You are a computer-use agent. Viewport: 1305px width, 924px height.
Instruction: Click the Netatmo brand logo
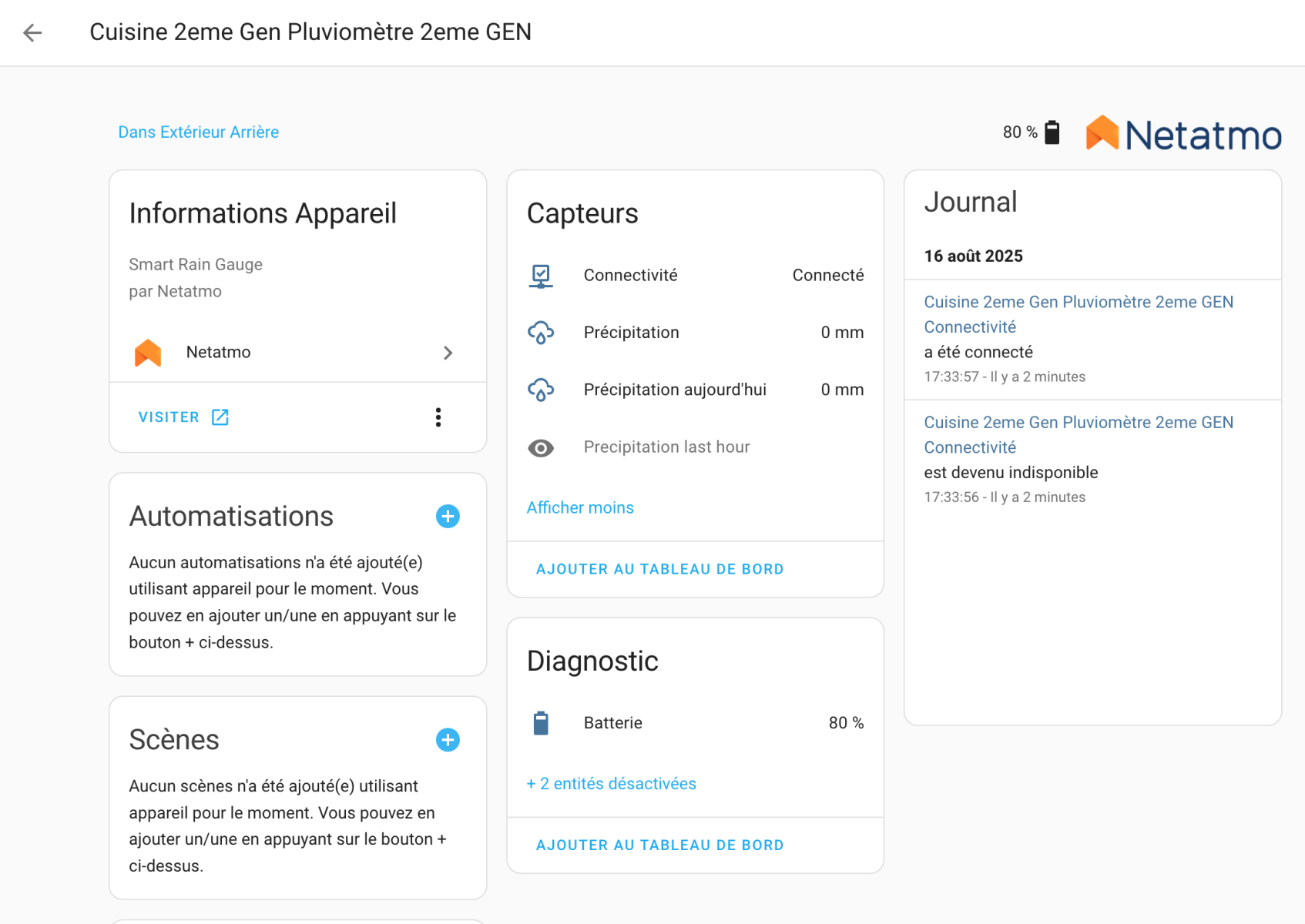point(1183,134)
